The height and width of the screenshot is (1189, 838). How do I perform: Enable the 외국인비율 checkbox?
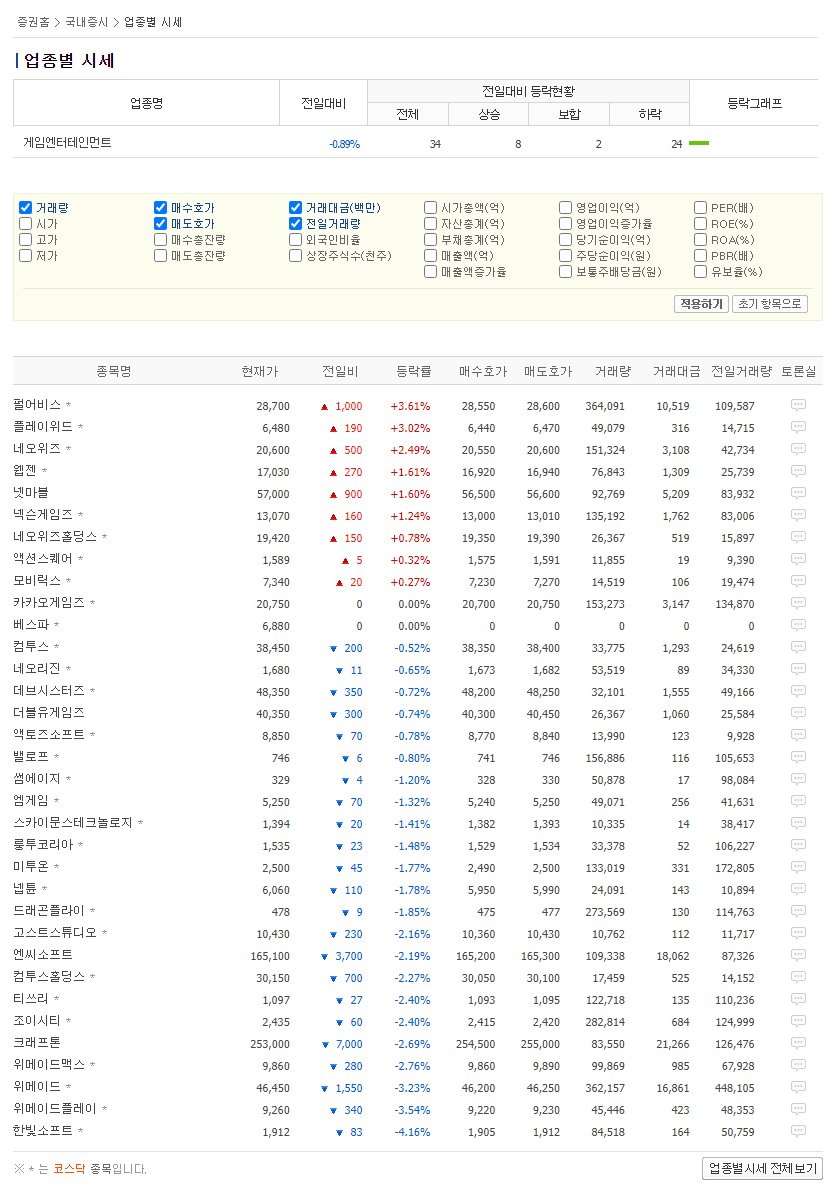(296, 240)
